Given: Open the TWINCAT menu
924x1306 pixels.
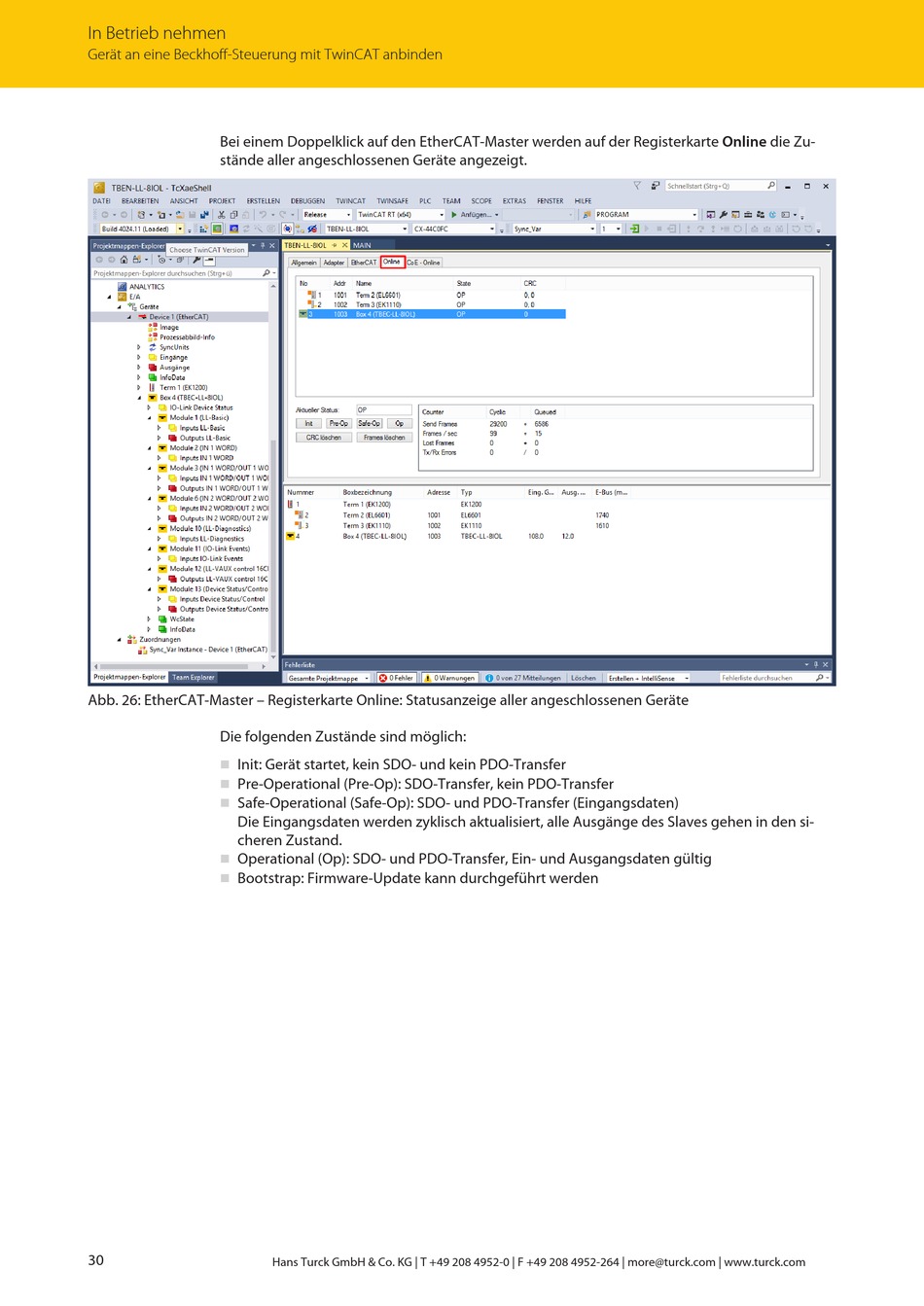Looking at the screenshot, I should coord(351,201).
